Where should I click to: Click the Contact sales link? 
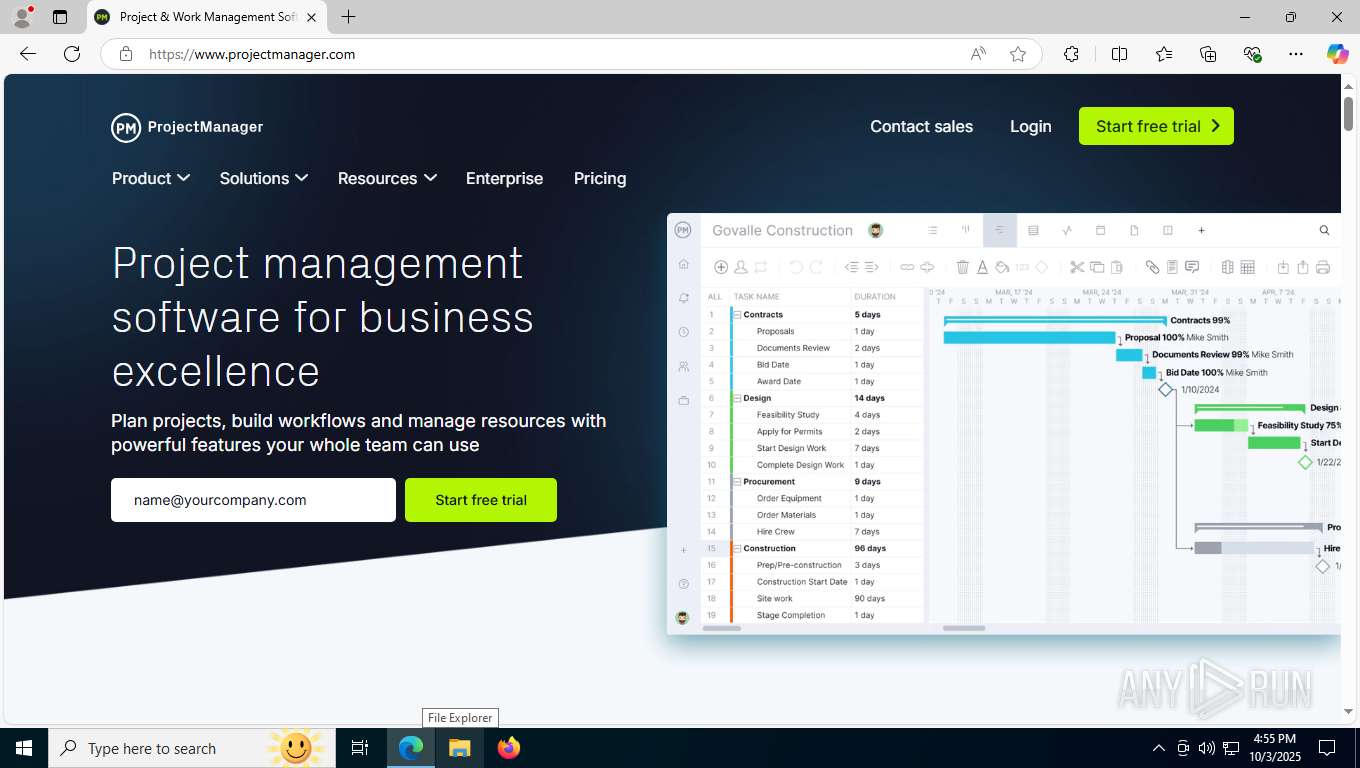point(921,126)
